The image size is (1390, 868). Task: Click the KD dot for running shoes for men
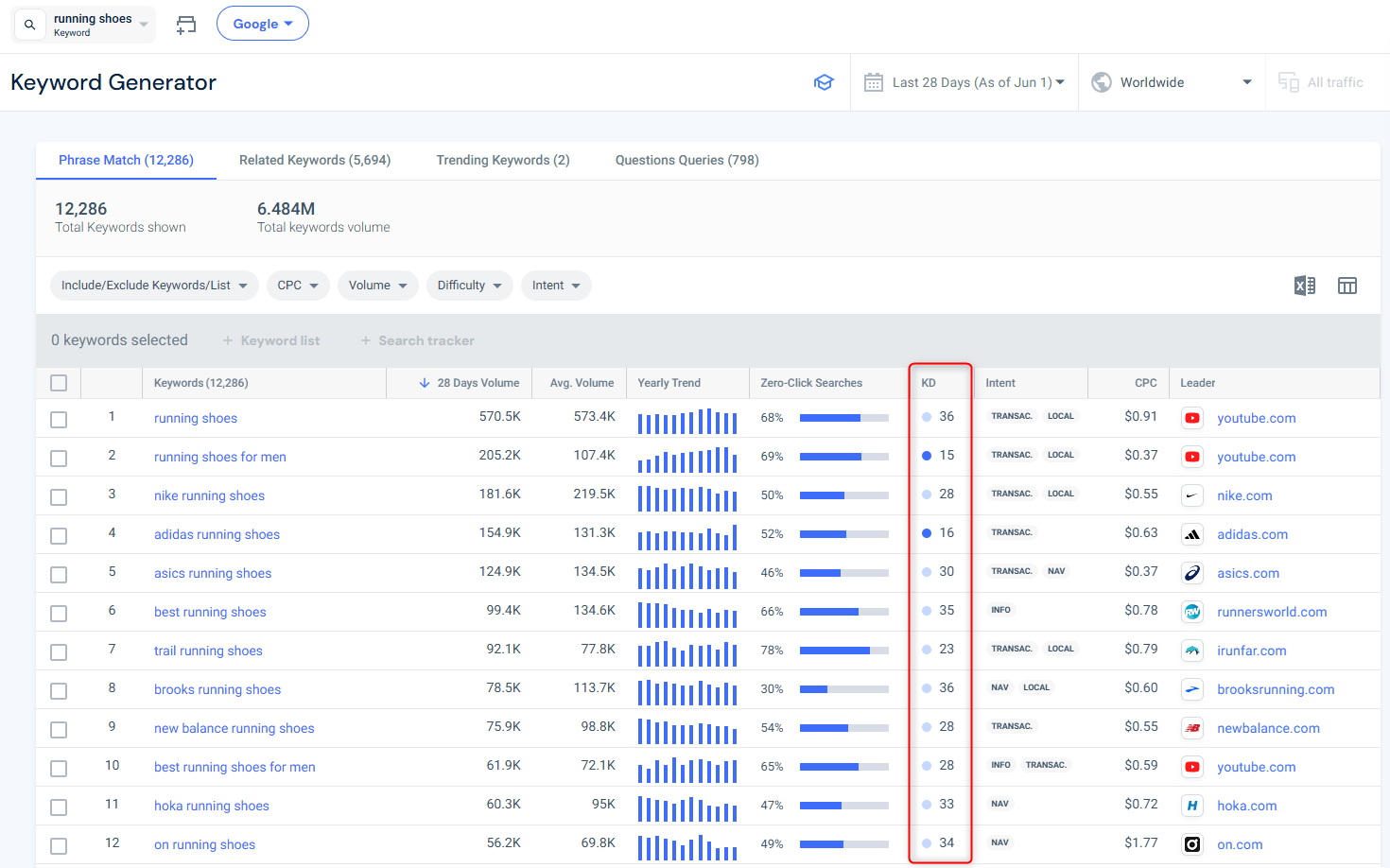pyautogui.click(x=927, y=456)
